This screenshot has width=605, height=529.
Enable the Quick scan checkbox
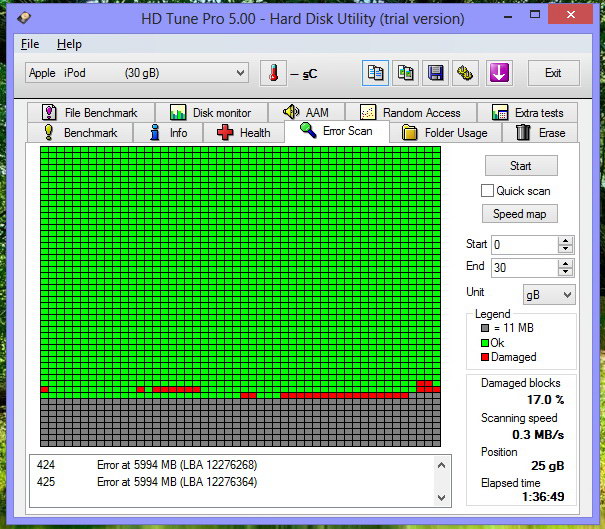tap(487, 191)
